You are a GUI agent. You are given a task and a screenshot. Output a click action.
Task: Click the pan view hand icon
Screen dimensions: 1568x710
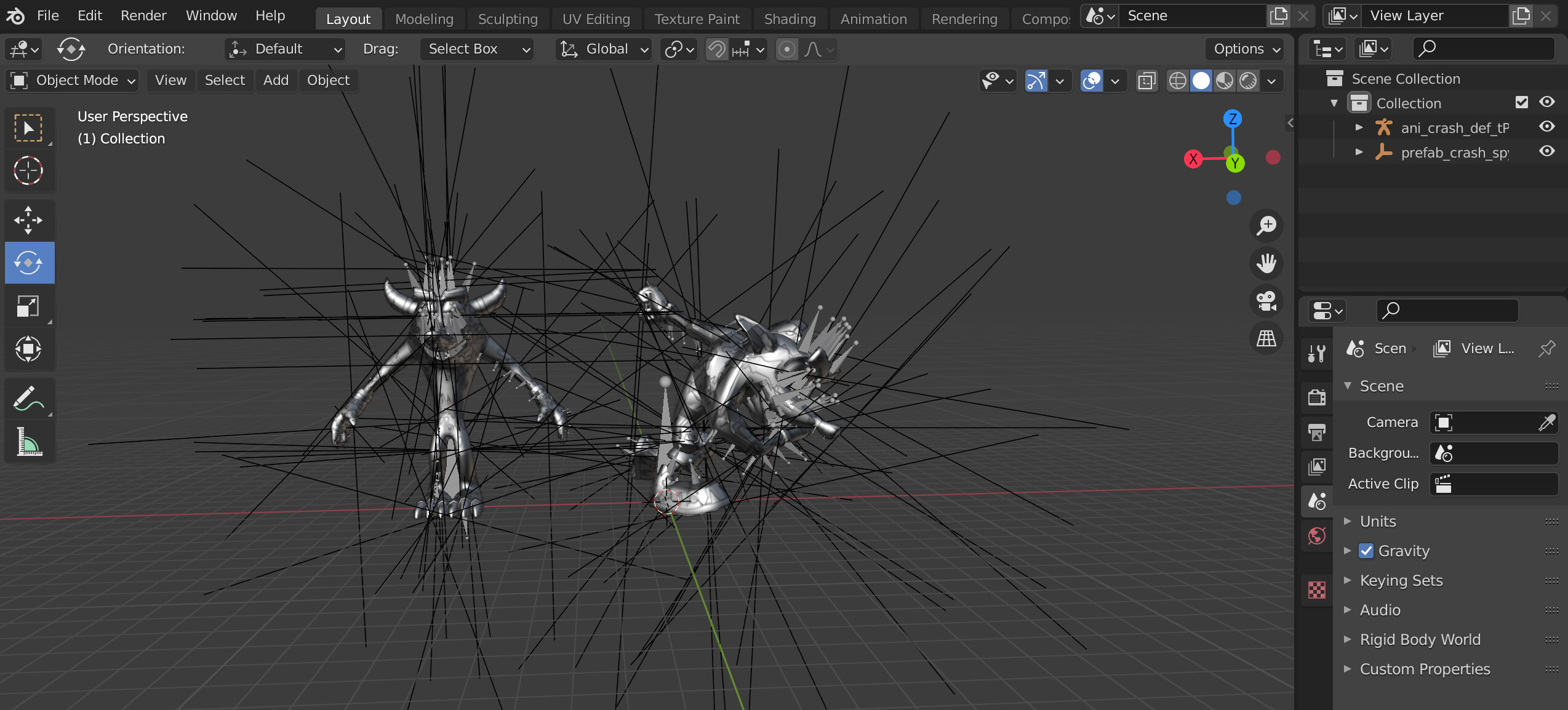(x=1266, y=263)
